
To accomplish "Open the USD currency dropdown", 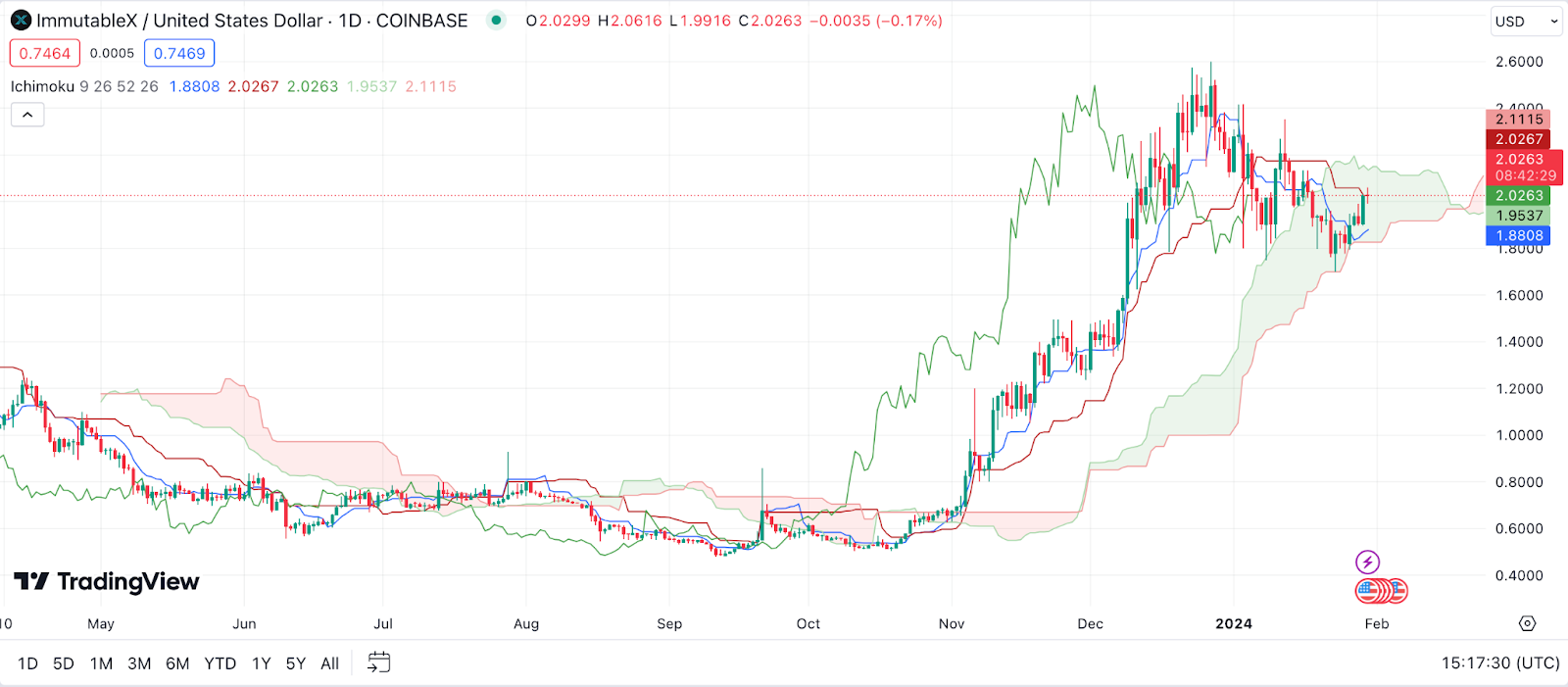I will (x=1526, y=22).
